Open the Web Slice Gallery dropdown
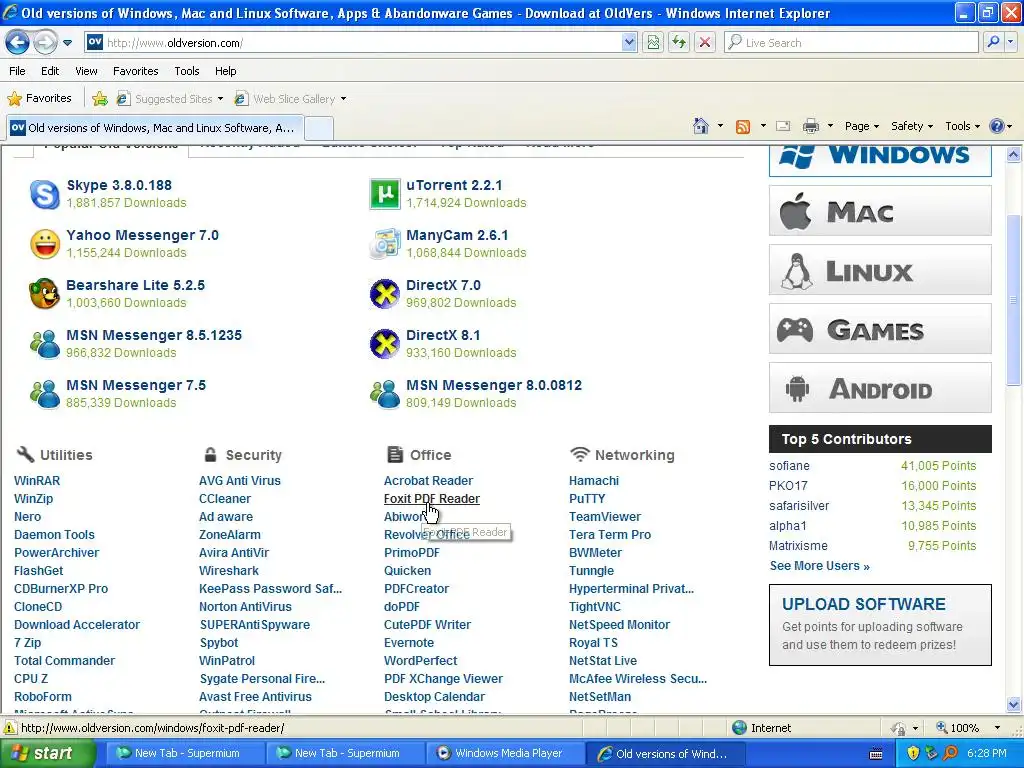Screen dimensions: 1024x768 tap(291, 99)
